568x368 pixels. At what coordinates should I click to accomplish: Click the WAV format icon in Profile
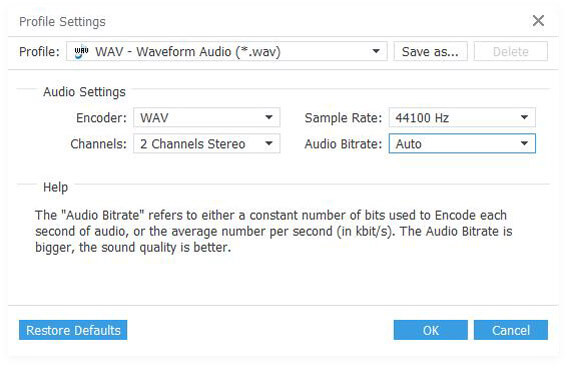click(81, 52)
